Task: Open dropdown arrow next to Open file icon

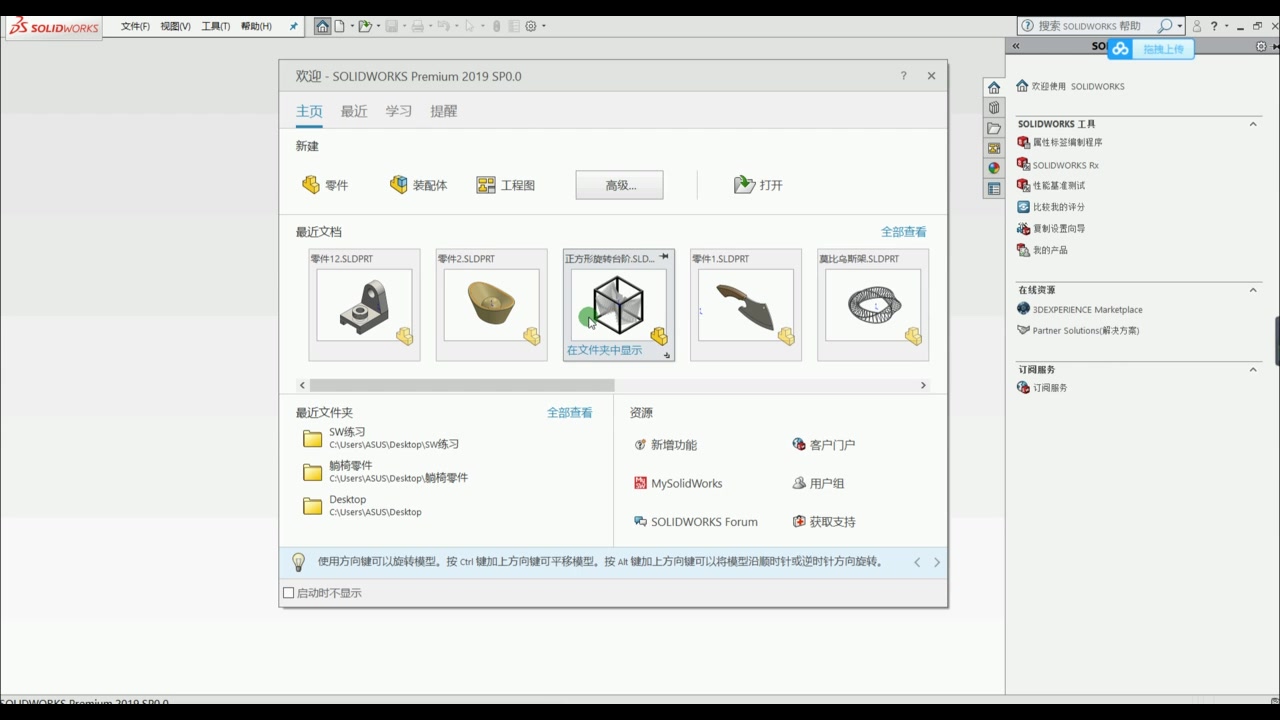Action: [378, 26]
